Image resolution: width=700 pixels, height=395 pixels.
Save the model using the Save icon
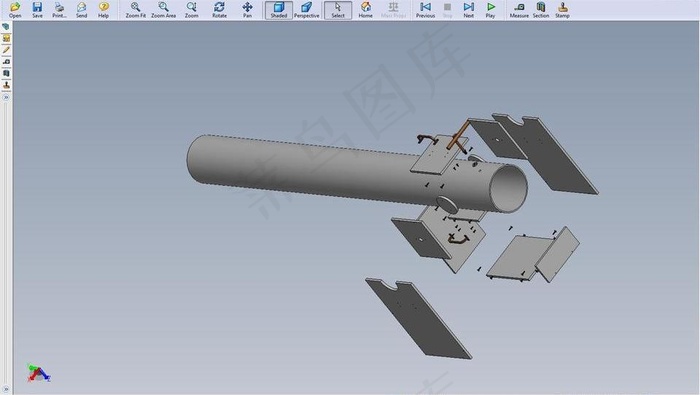38,9
